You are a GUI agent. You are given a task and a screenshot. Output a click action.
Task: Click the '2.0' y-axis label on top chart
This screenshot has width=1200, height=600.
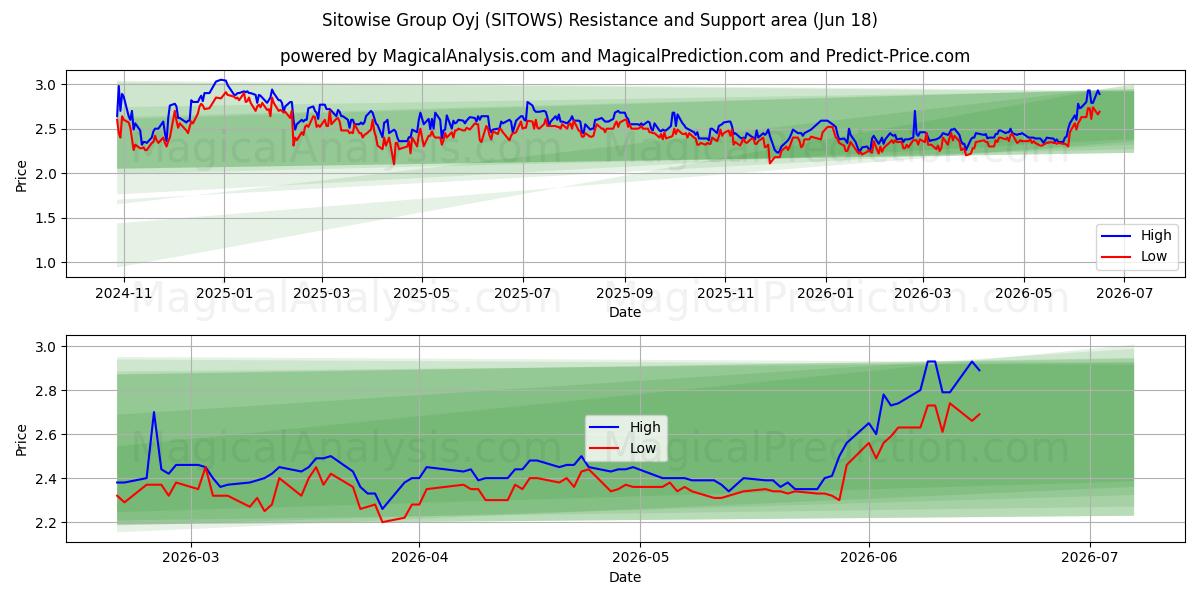48,174
